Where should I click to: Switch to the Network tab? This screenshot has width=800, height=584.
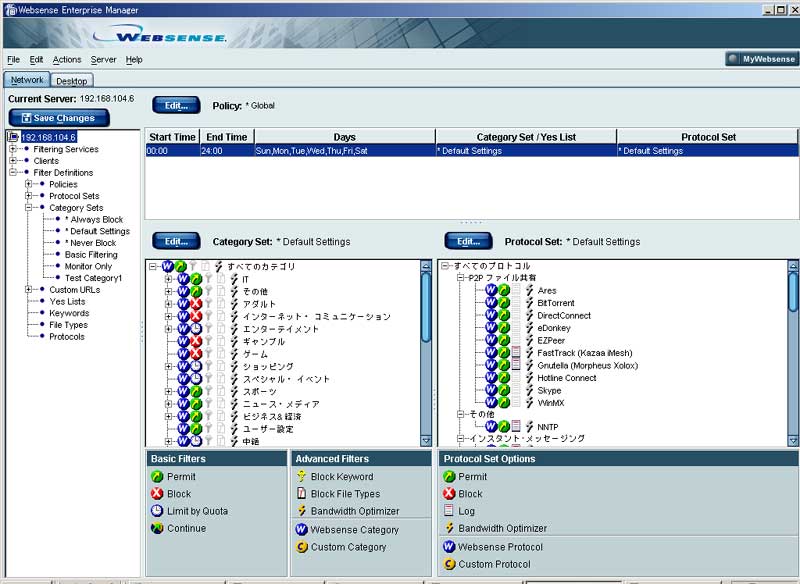(x=27, y=80)
